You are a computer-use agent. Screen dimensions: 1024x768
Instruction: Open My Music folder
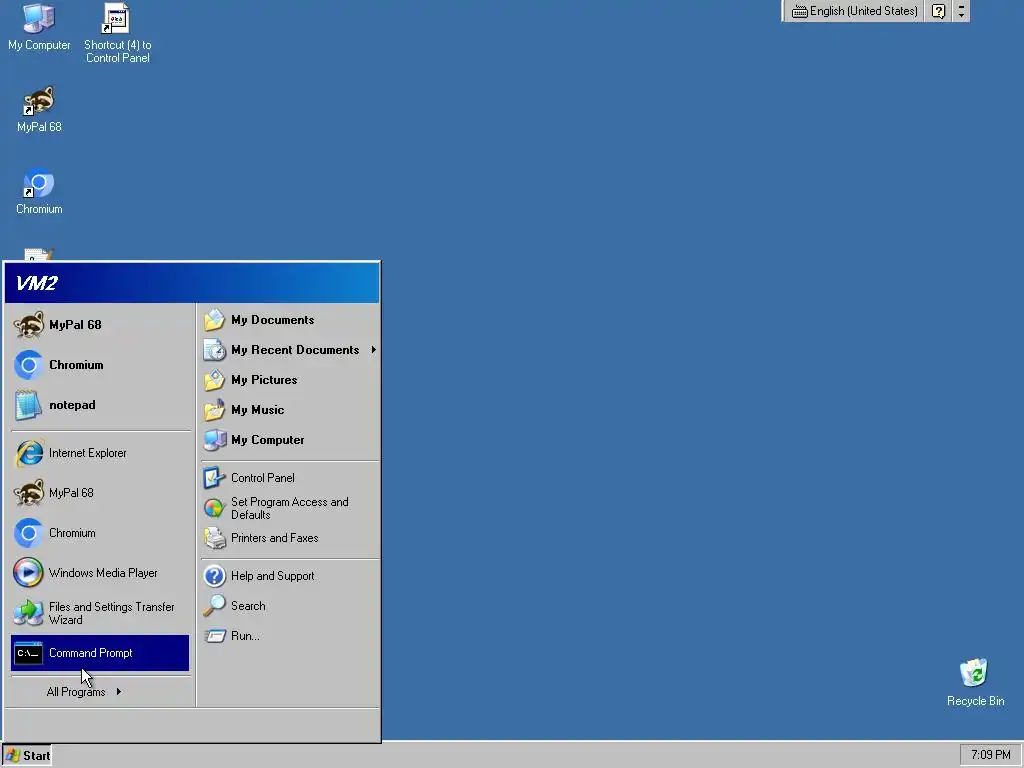290,410
